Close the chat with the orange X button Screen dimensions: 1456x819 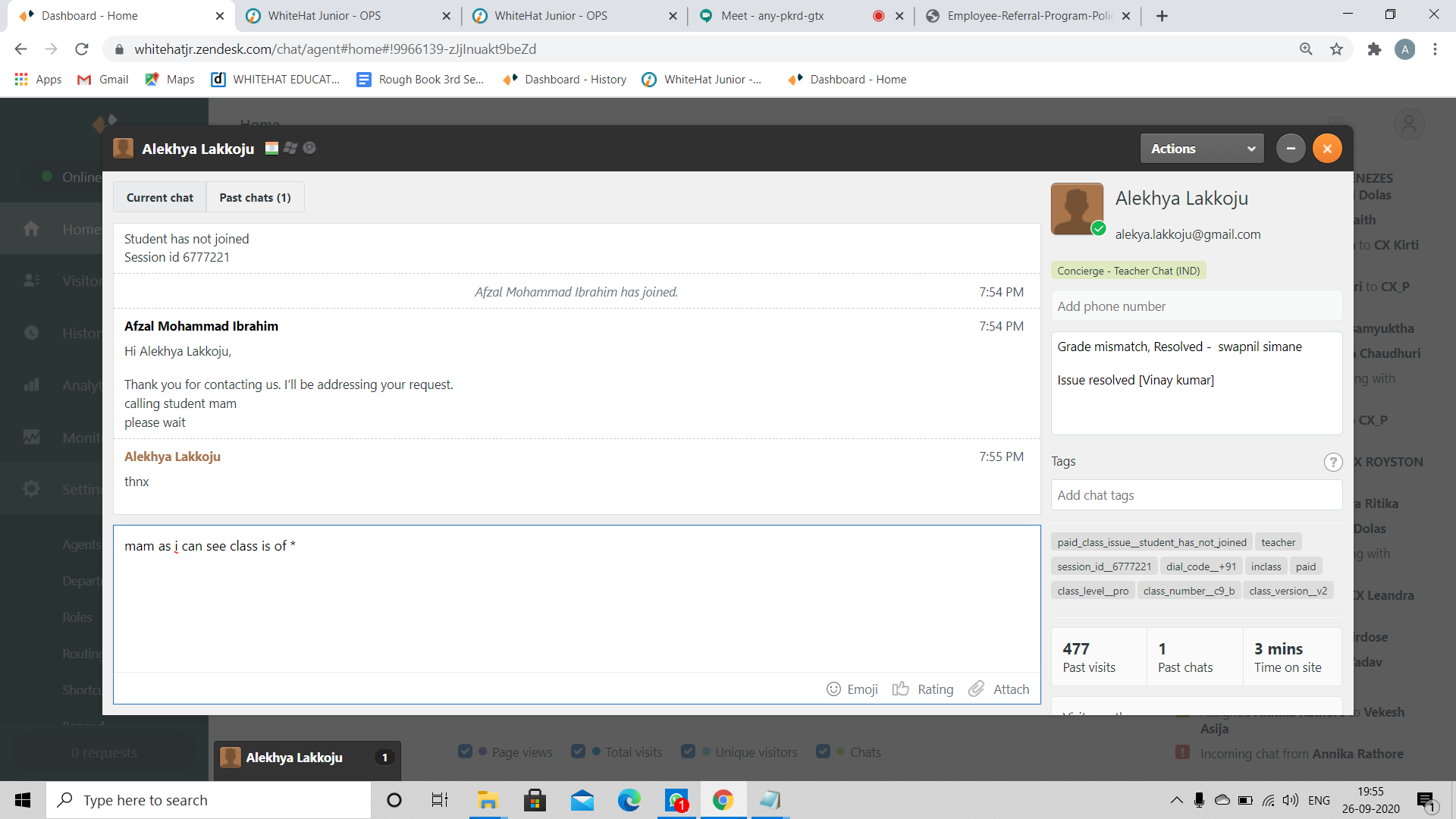click(1327, 149)
